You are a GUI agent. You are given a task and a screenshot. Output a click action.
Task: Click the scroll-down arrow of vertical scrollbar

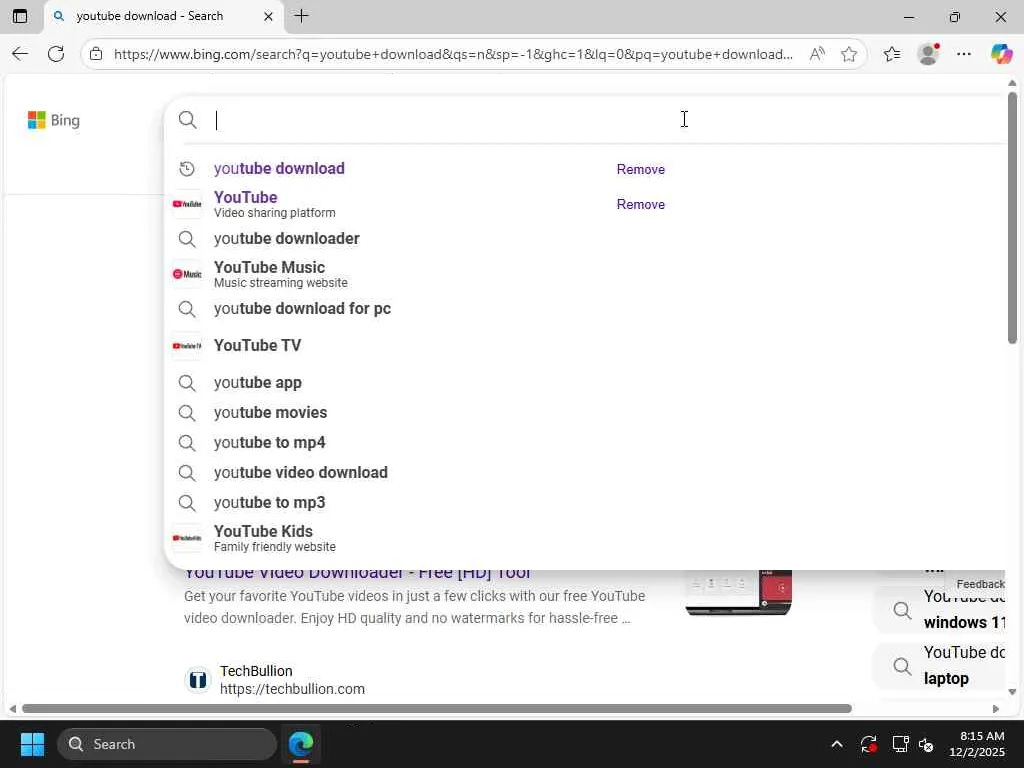[x=1012, y=692]
